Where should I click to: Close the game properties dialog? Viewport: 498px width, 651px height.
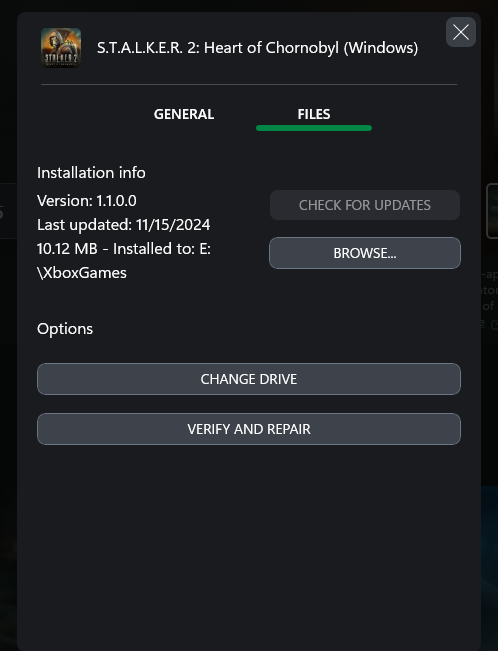tap(461, 32)
